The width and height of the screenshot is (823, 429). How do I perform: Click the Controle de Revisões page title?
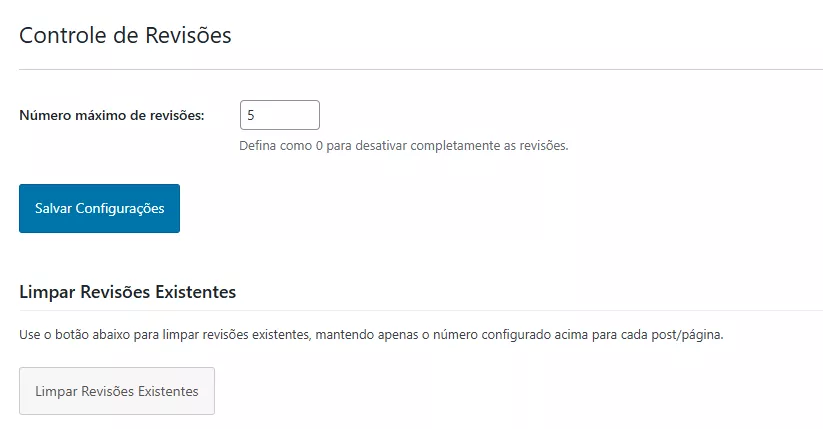pyautogui.click(x=125, y=35)
